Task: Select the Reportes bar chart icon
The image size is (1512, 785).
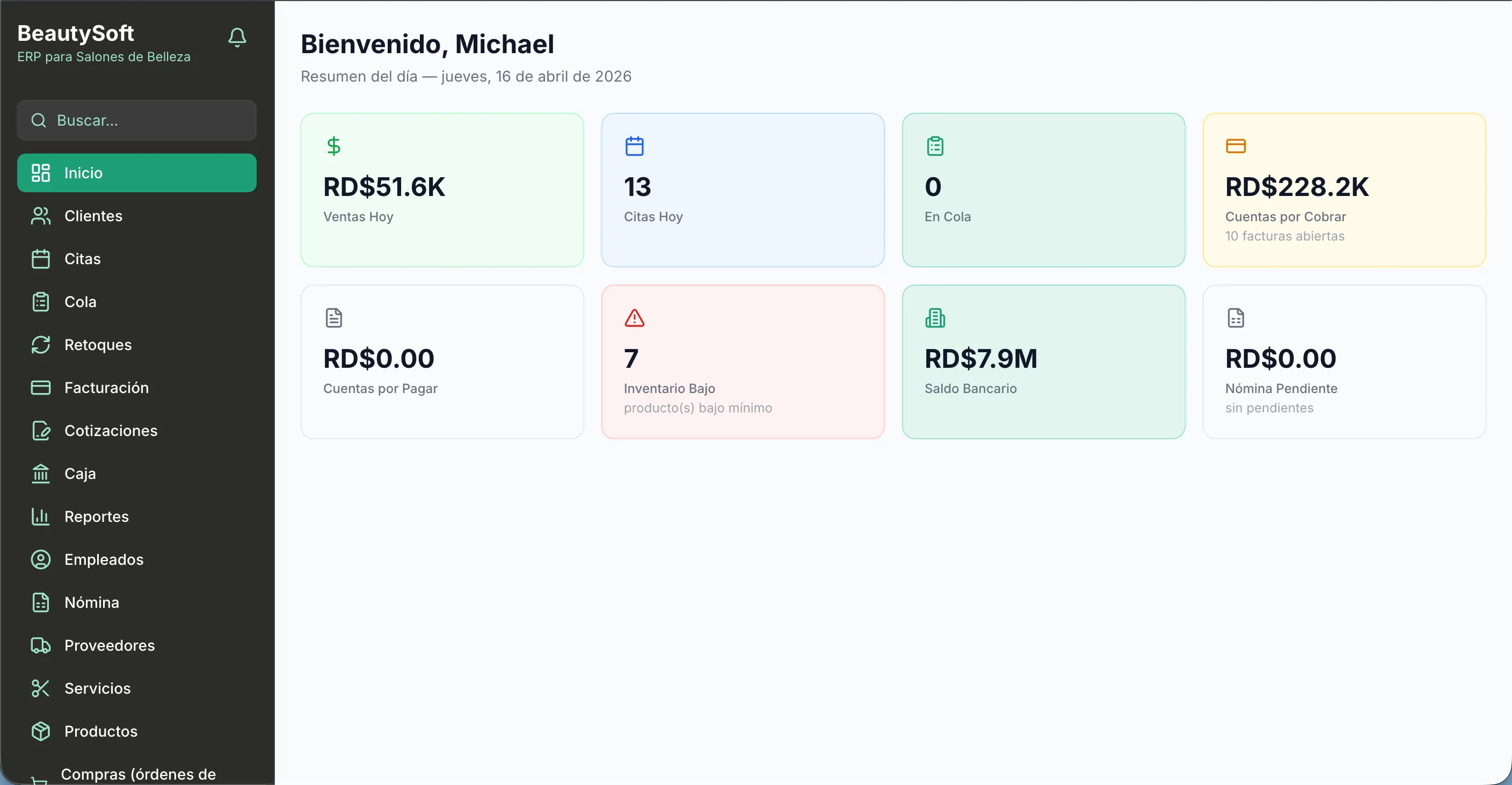Action: pos(40,517)
